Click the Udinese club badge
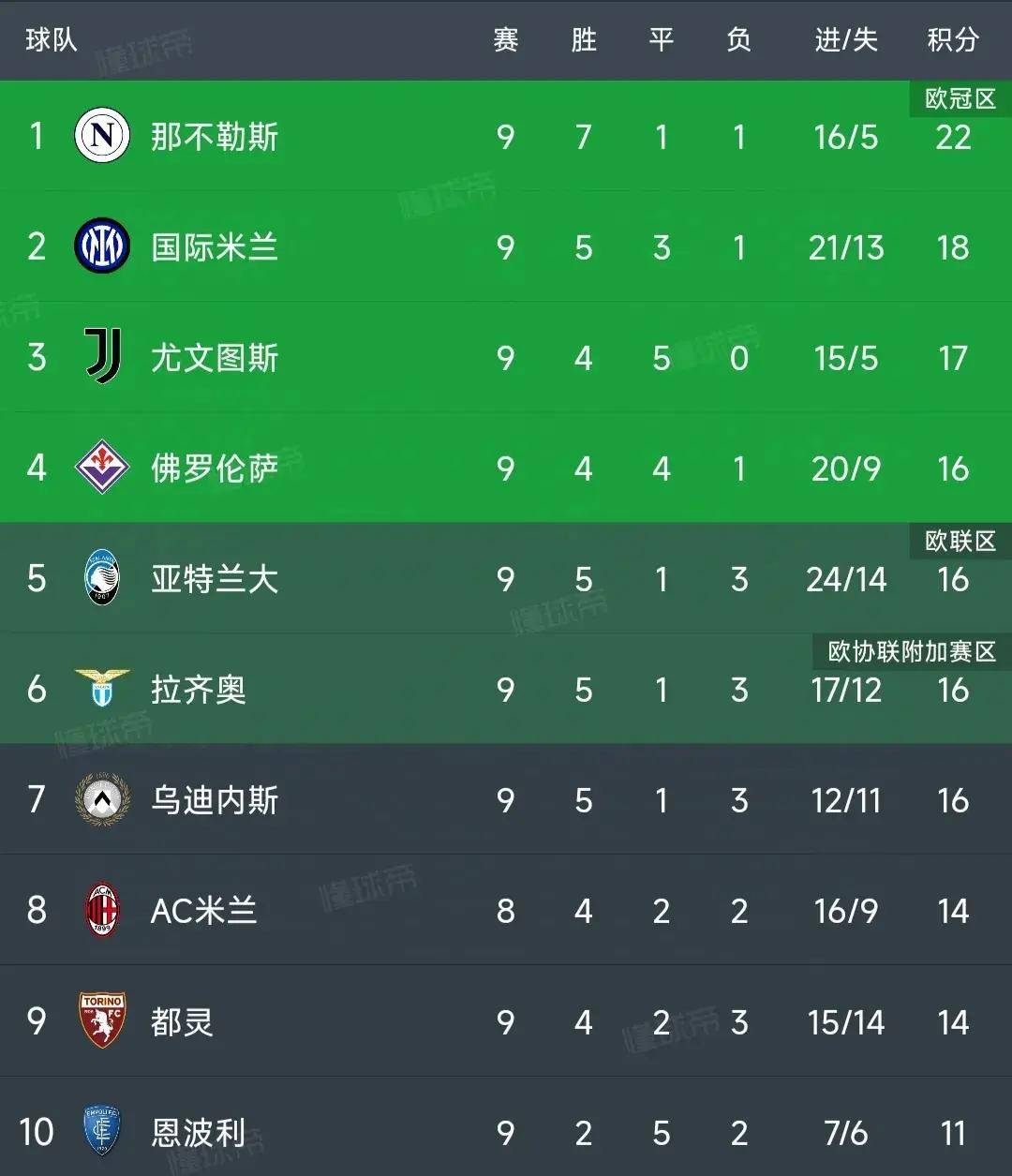Image resolution: width=1012 pixels, height=1176 pixels. (x=102, y=799)
